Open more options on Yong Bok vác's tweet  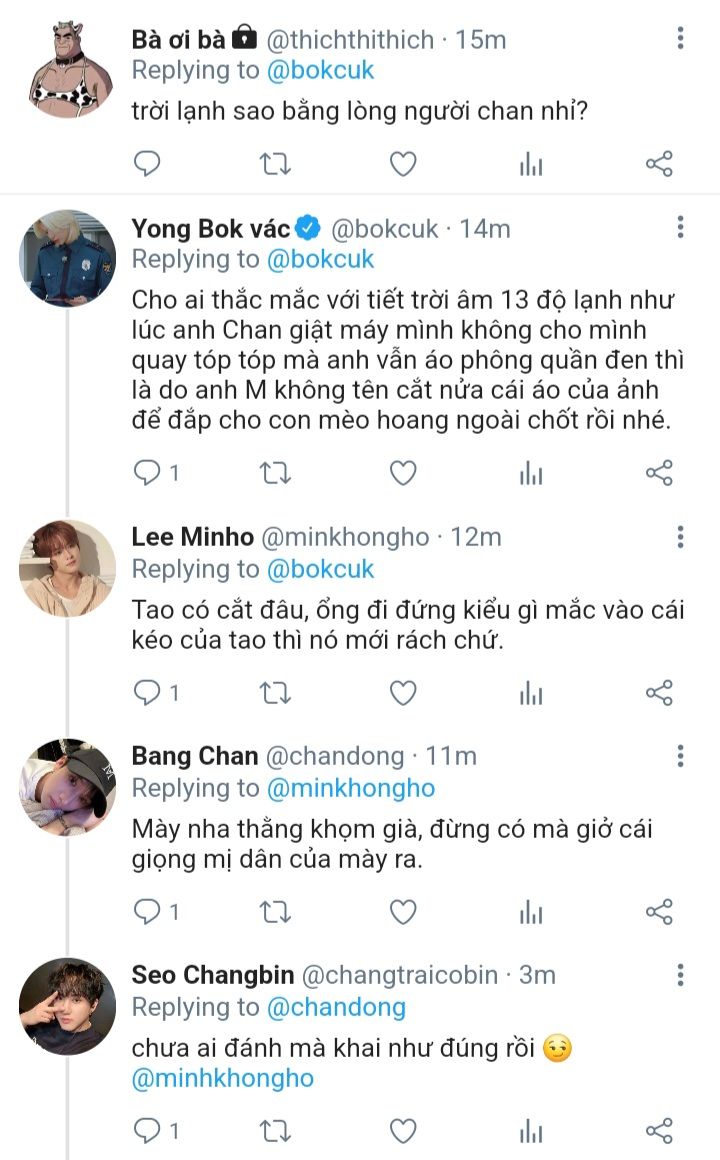(680, 228)
